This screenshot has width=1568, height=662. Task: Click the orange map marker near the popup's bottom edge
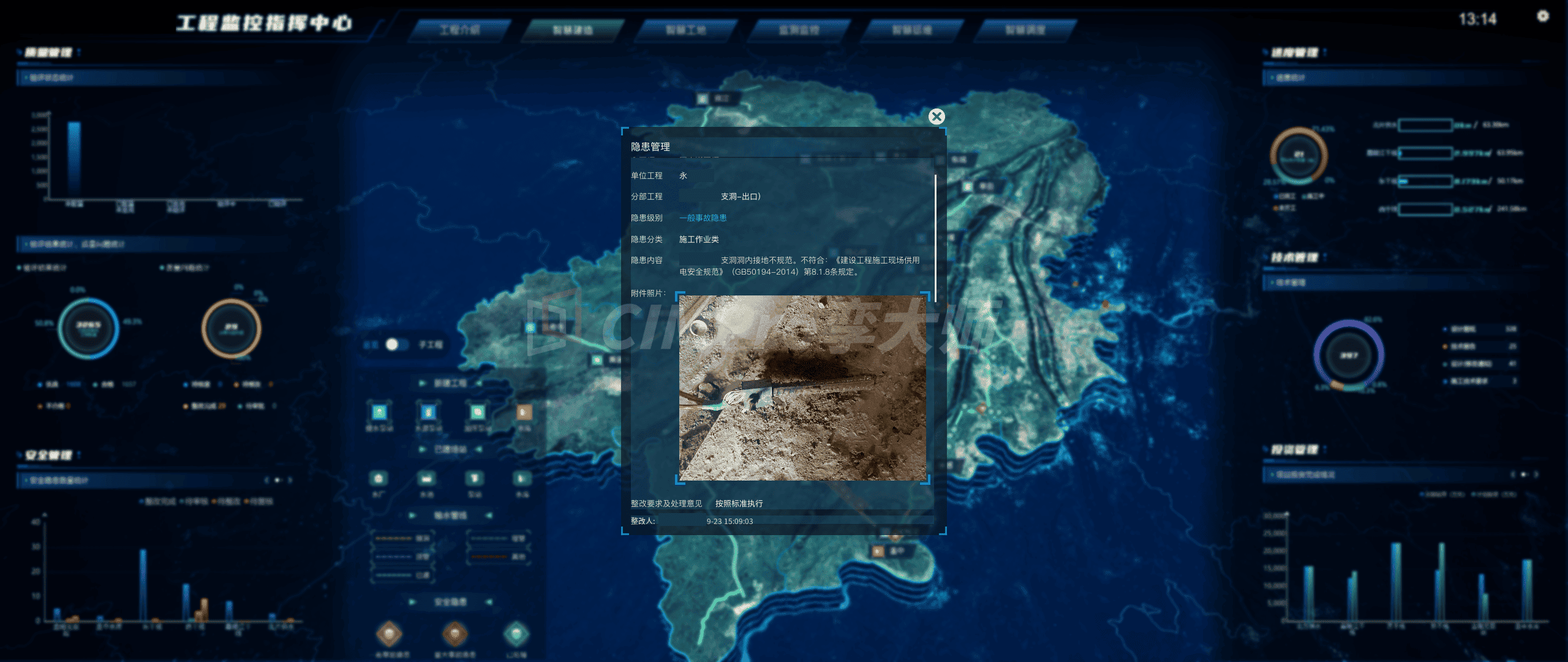(x=895, y=537)
